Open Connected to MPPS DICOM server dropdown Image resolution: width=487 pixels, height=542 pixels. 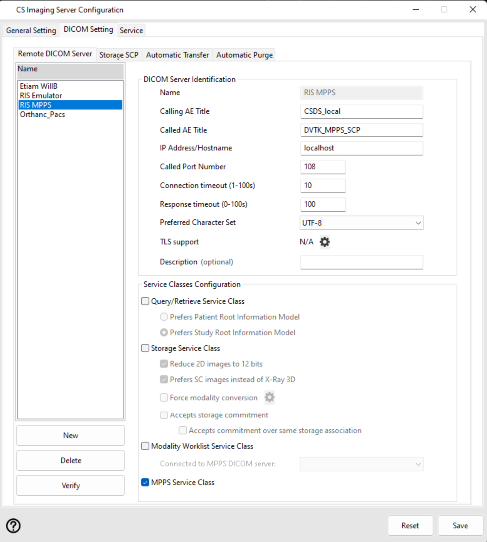[361, 464]
